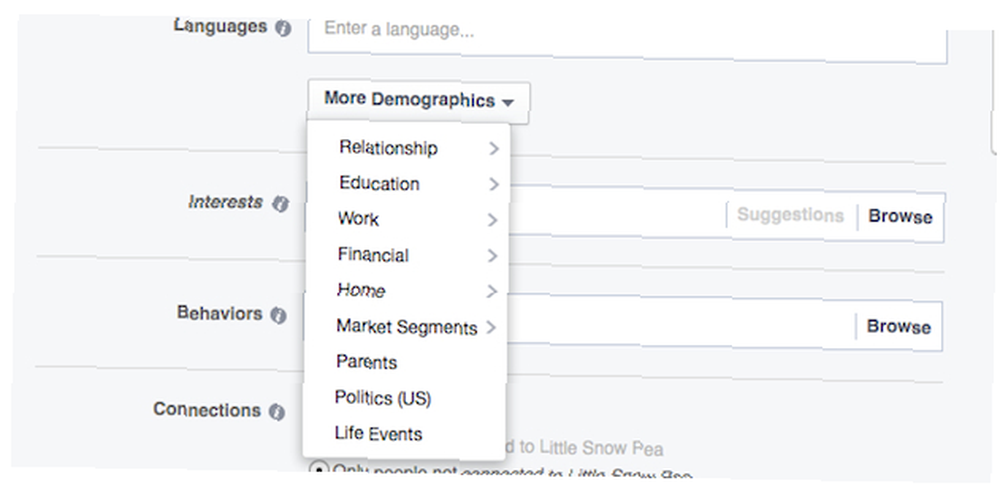
Task: Toggle the More Demographics dropdown
Action: click(x=418, y=101)
